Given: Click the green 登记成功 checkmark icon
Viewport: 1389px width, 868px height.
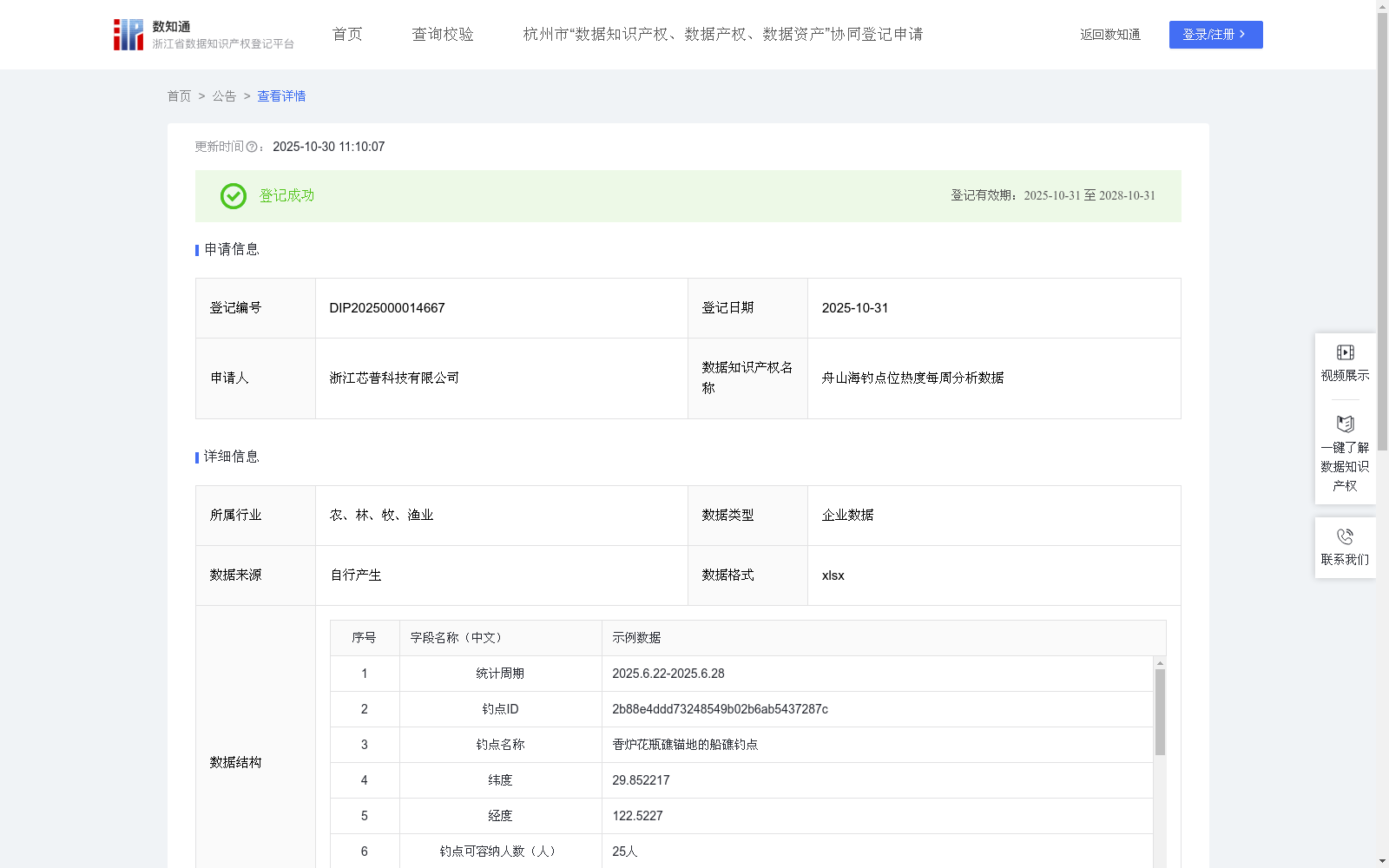Looking at the screenshot, I should pyautogui.click(x=234, y=196).
